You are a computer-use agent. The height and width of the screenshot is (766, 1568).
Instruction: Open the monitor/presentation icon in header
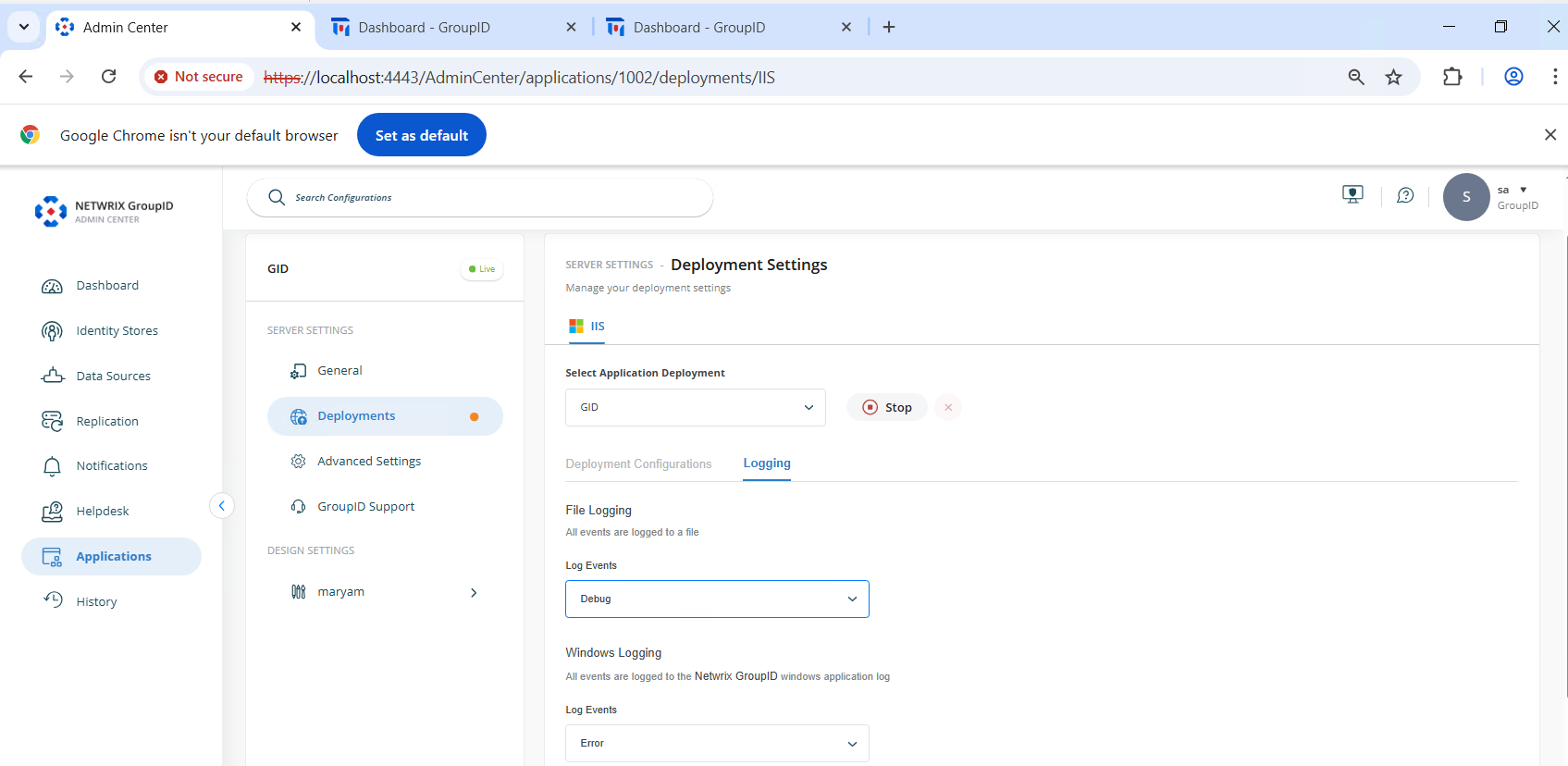1352,195
